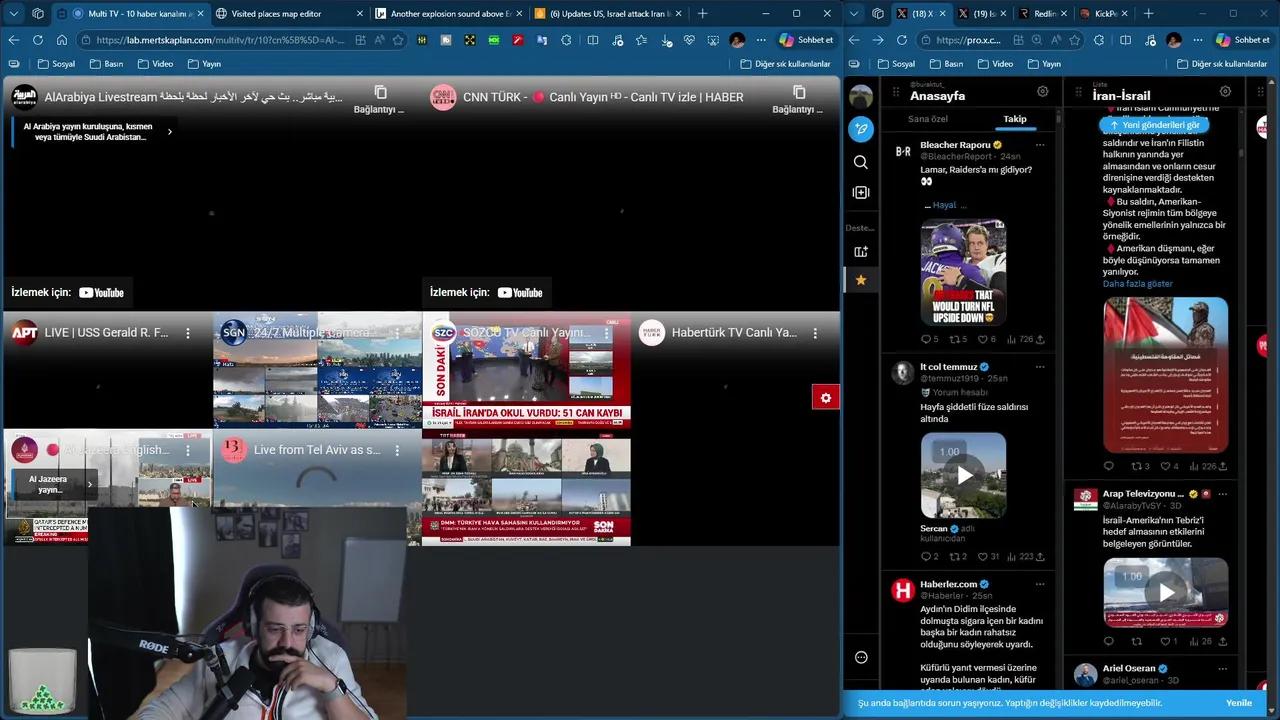The width and height of the screenshot is (1280, 720).
Task: Open the X Pro search icon
Action: [861, 162]
